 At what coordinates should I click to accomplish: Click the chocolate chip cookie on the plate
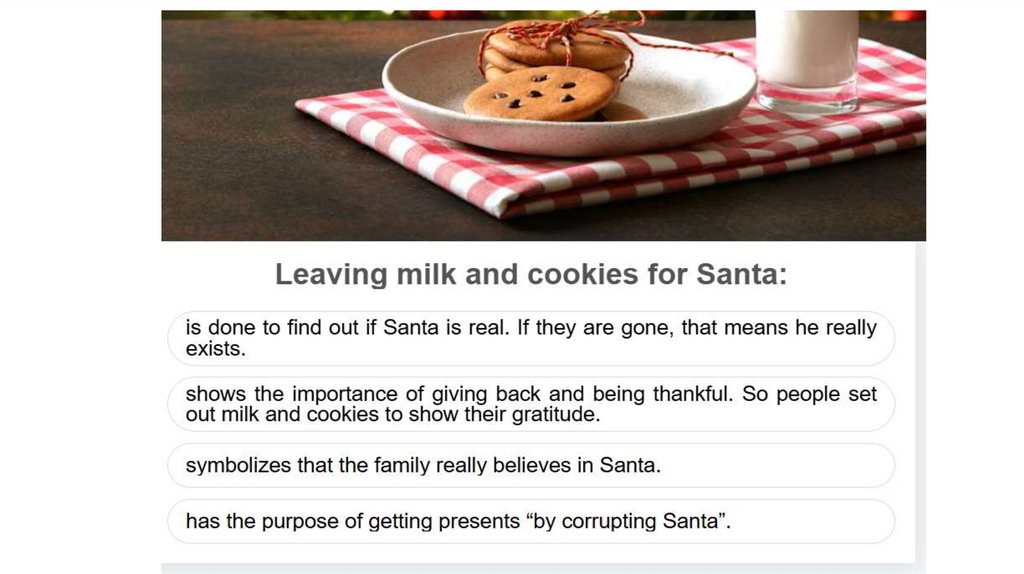point(538,95)
